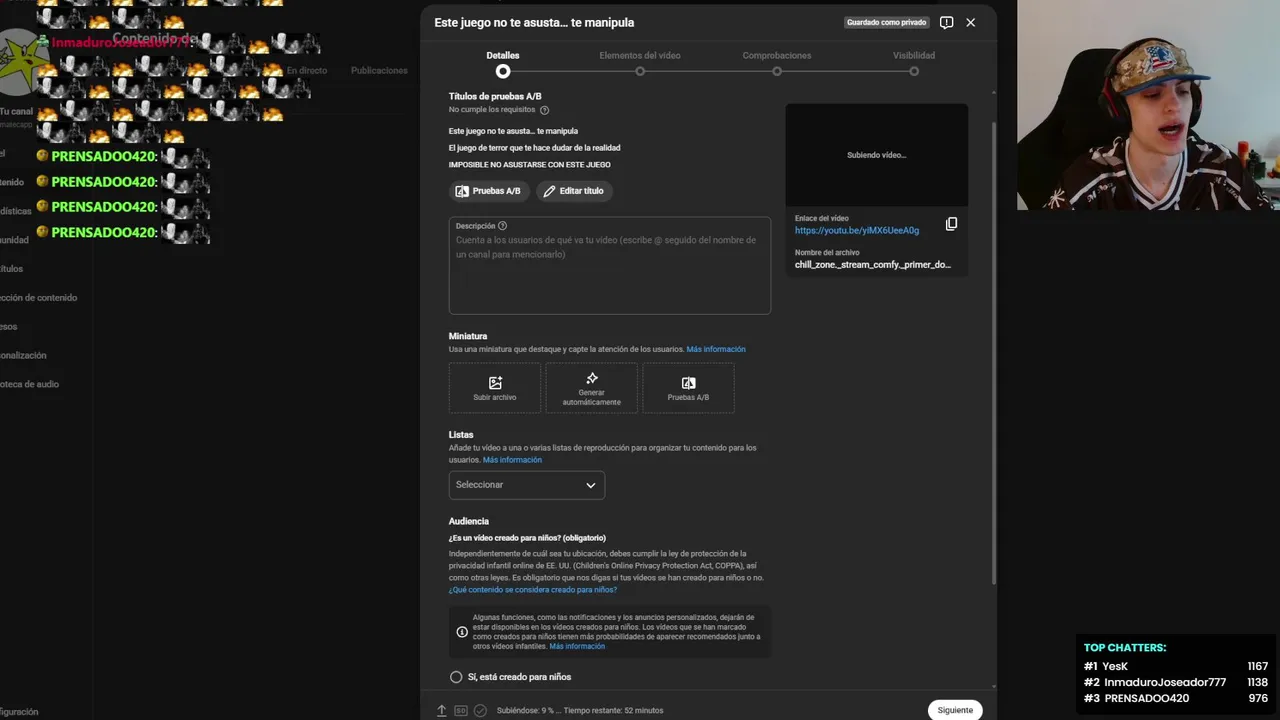The height and width of the screenshot is (720, 1280).
Task: Click top chatter entry #1 YesK
Action: pos(1176,666)
